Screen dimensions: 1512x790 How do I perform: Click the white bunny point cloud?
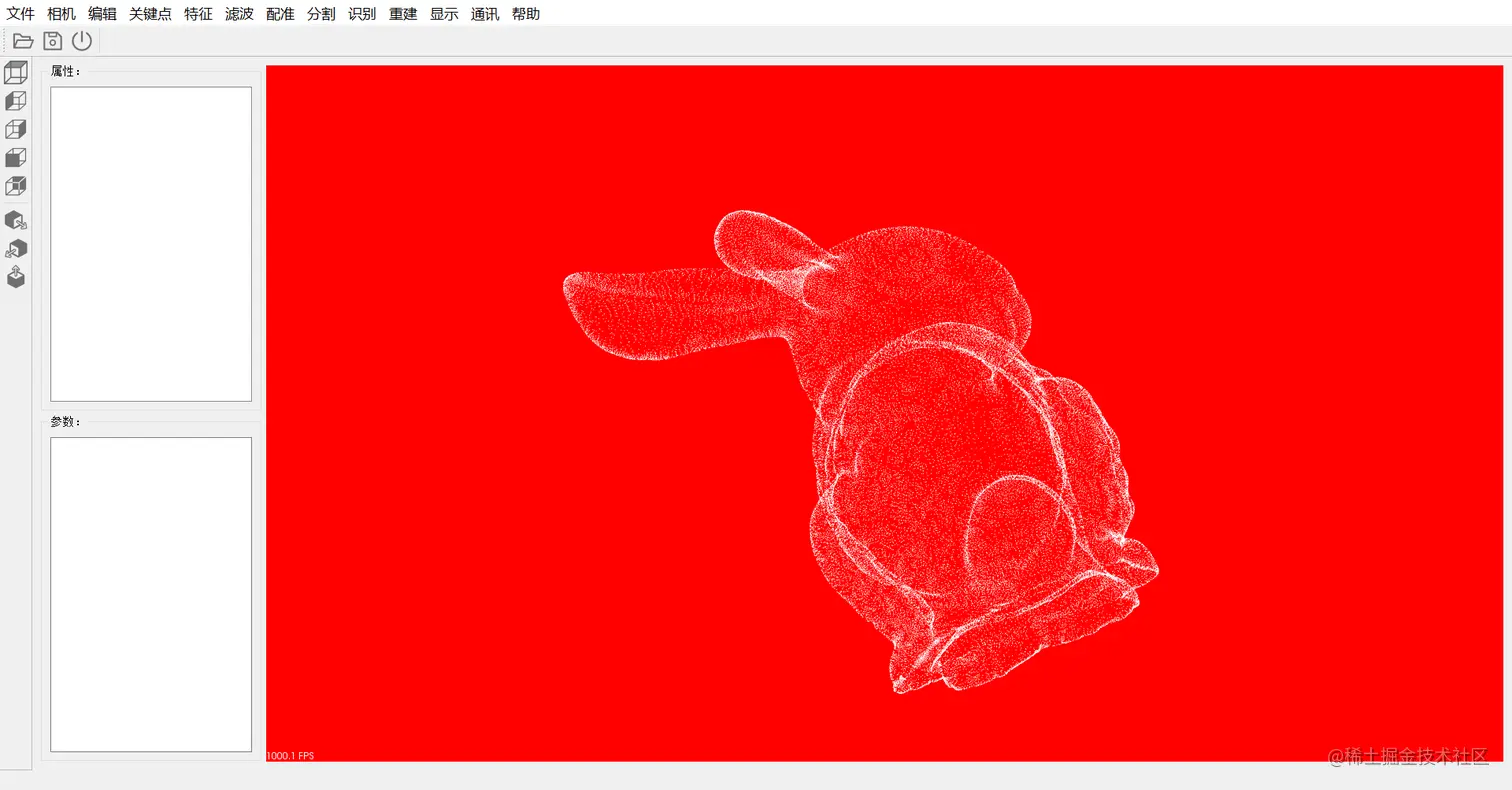(x=861, y=451)
